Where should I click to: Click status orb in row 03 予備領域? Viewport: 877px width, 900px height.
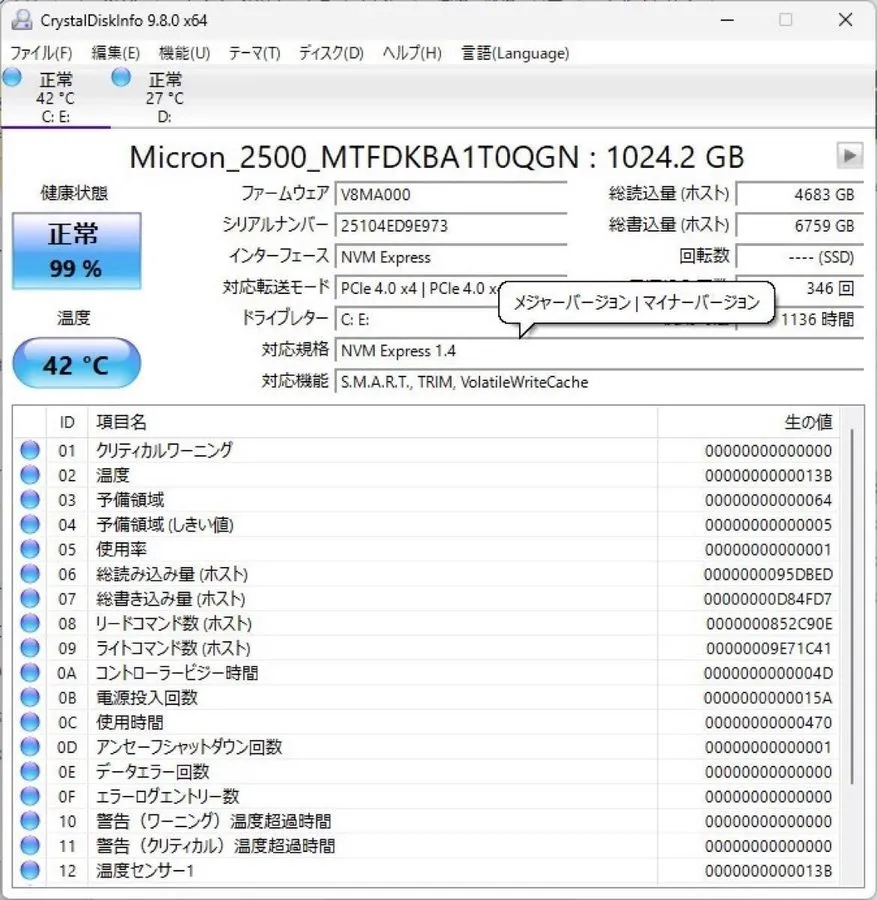(x=30, y=499)
